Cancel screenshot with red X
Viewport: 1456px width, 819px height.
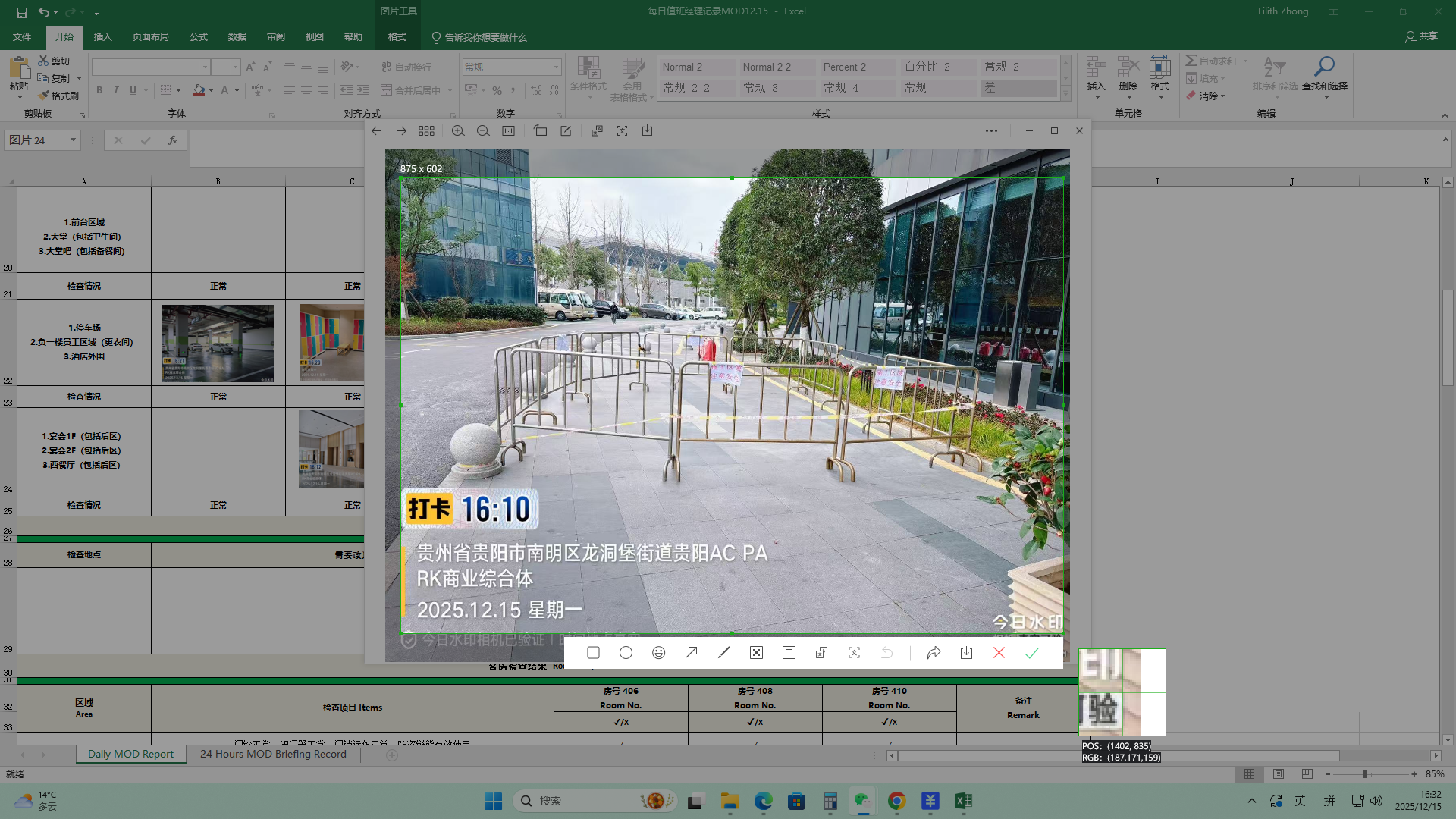tap(999, 653)
